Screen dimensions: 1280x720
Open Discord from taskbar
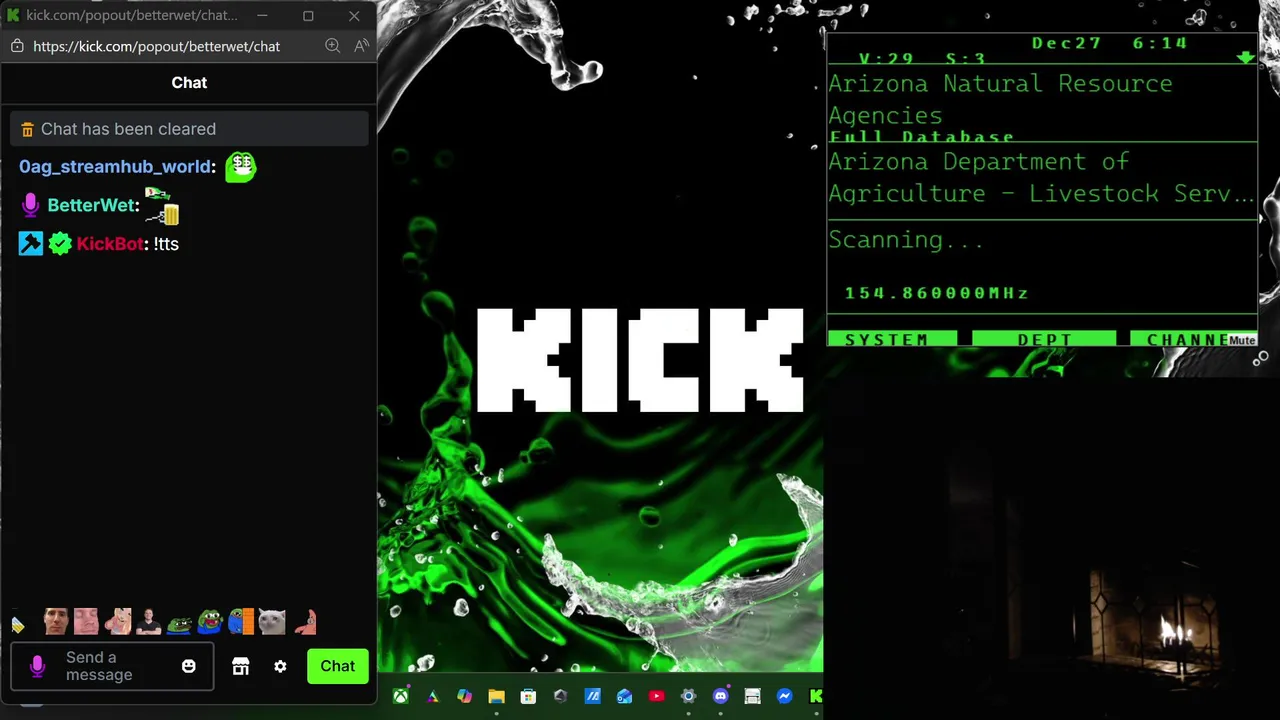coord(720,696)
